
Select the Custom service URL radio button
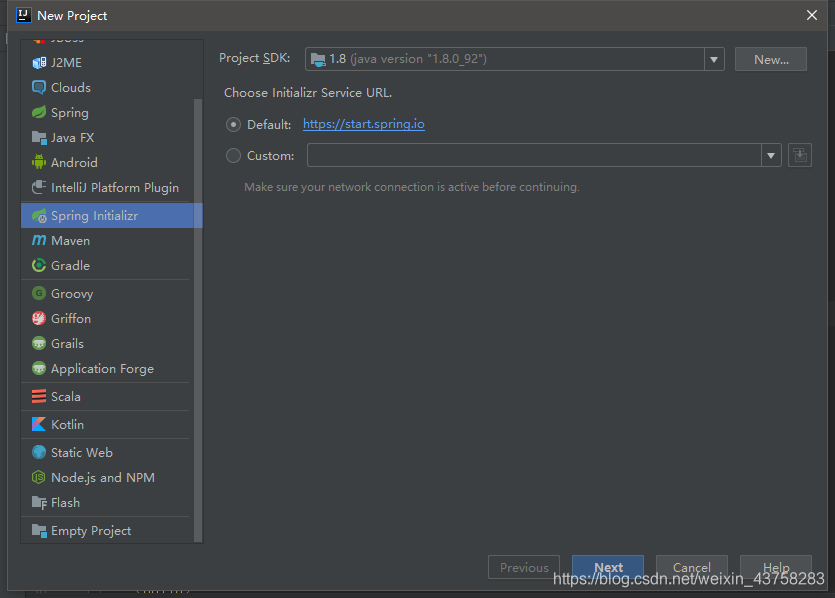[233, 155]
